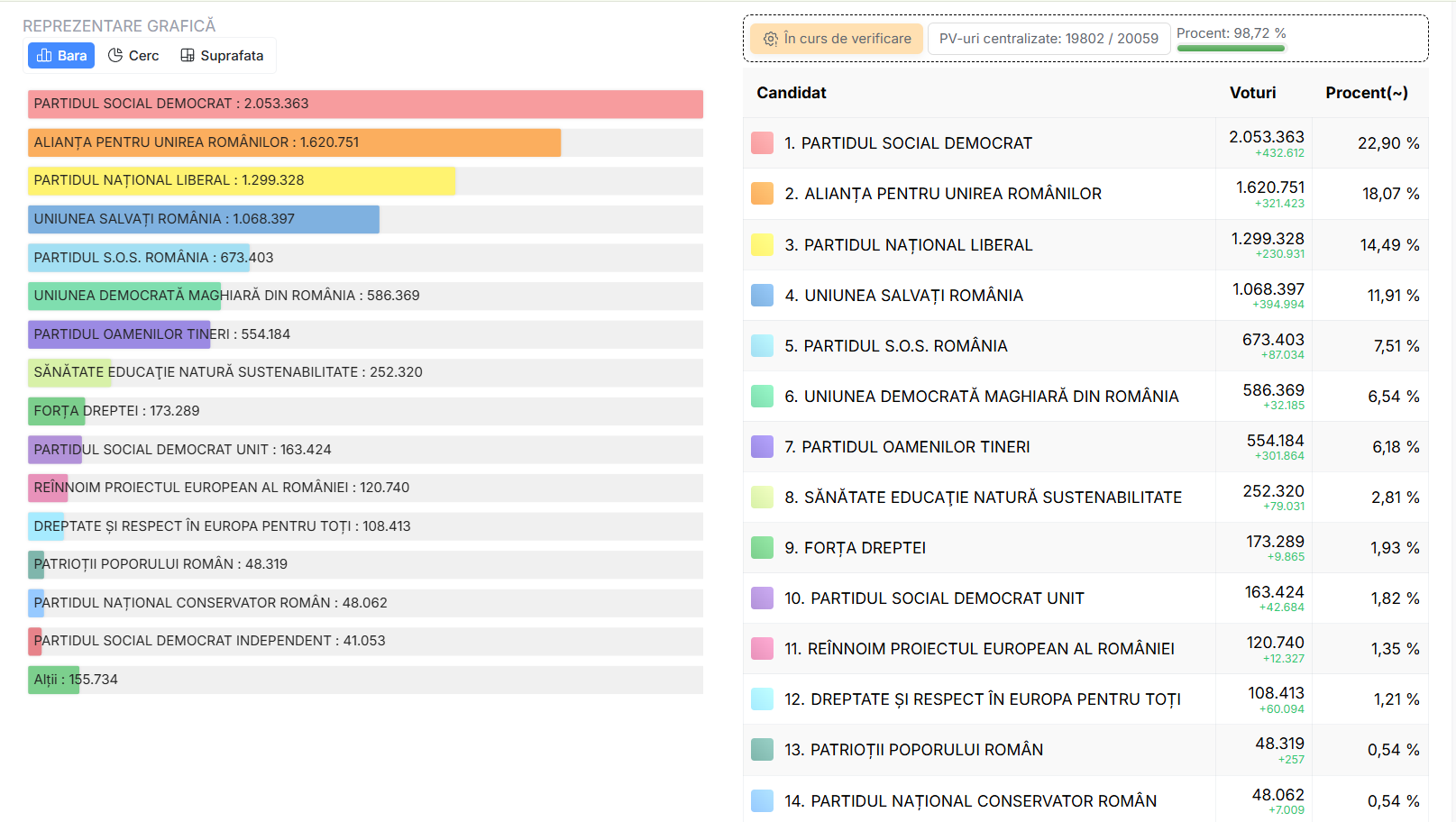Click the bar chart icon in Bara
This screenshot has height=822, width=1456.
[x=44, y=56]
